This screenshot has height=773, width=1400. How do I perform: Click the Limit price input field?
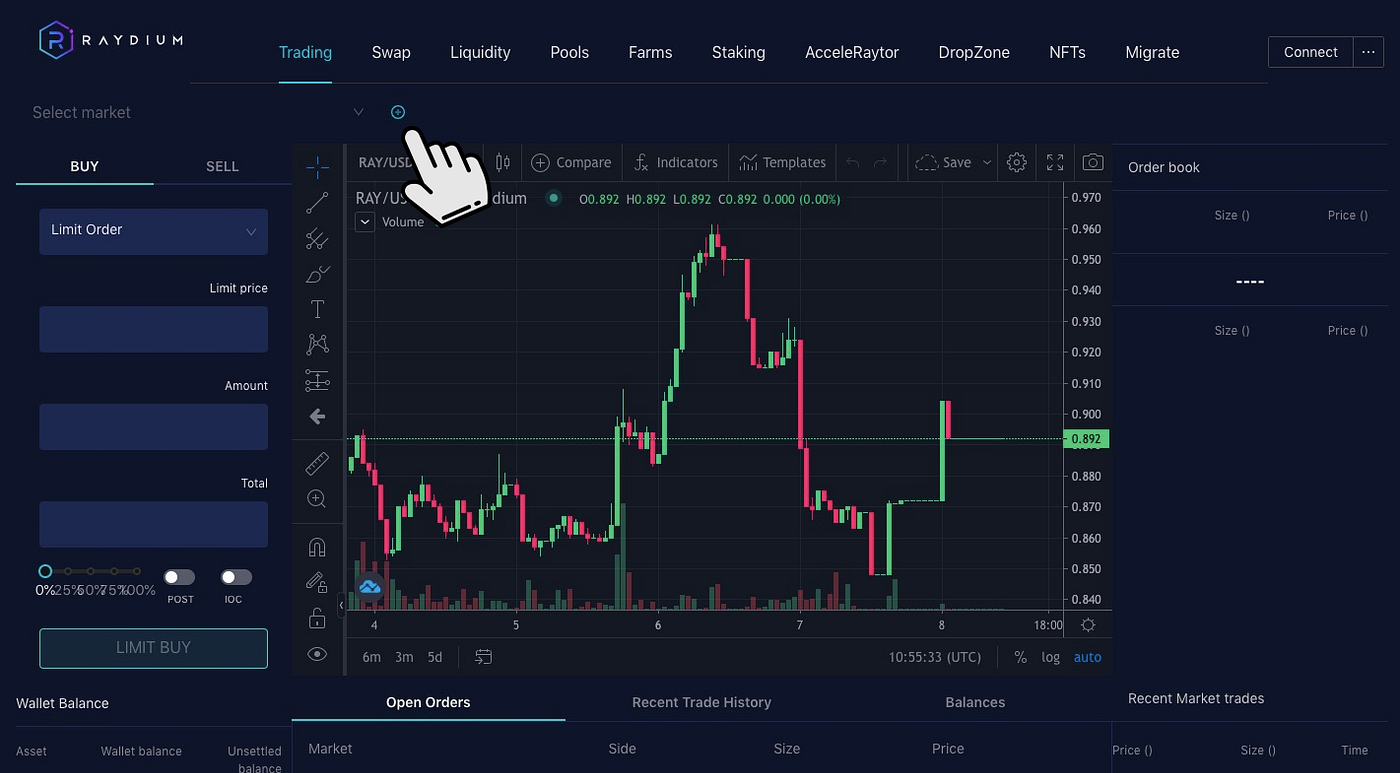click(x=153, y=329)
